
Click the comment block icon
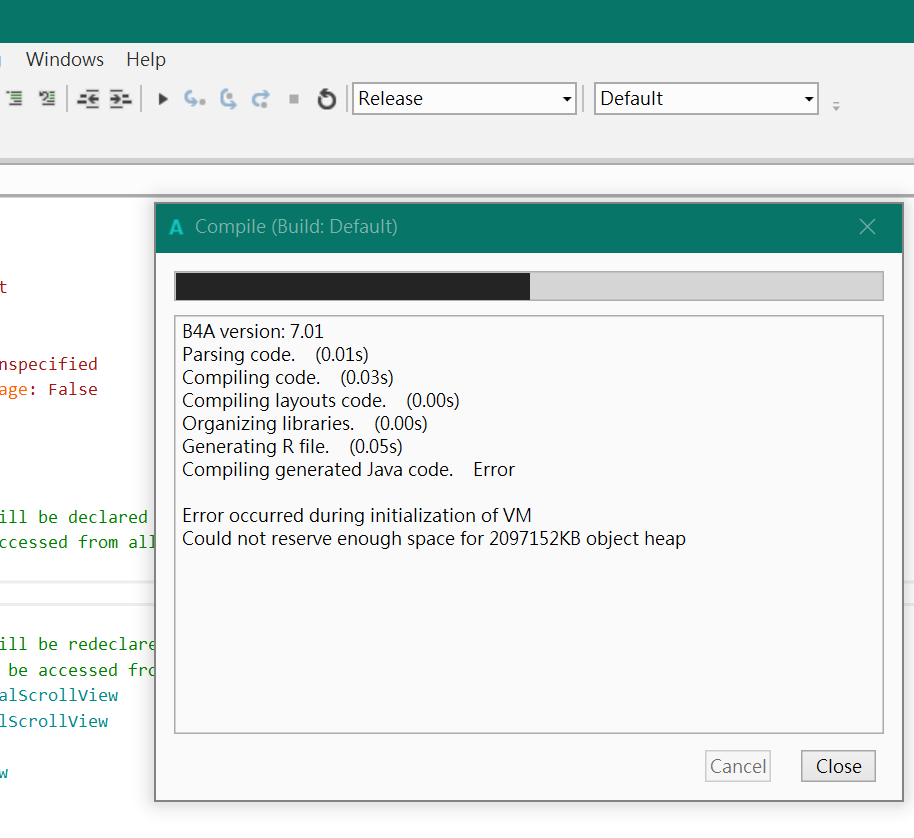(15, 98)
